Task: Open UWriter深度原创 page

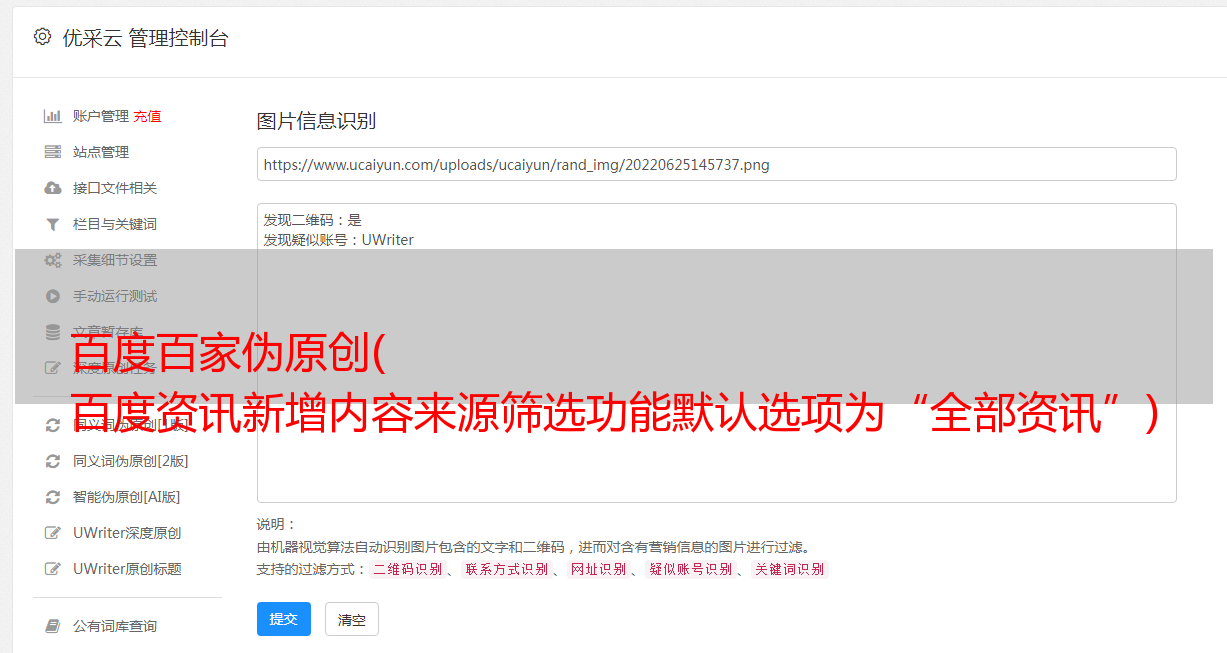Action: pos(127,533)
